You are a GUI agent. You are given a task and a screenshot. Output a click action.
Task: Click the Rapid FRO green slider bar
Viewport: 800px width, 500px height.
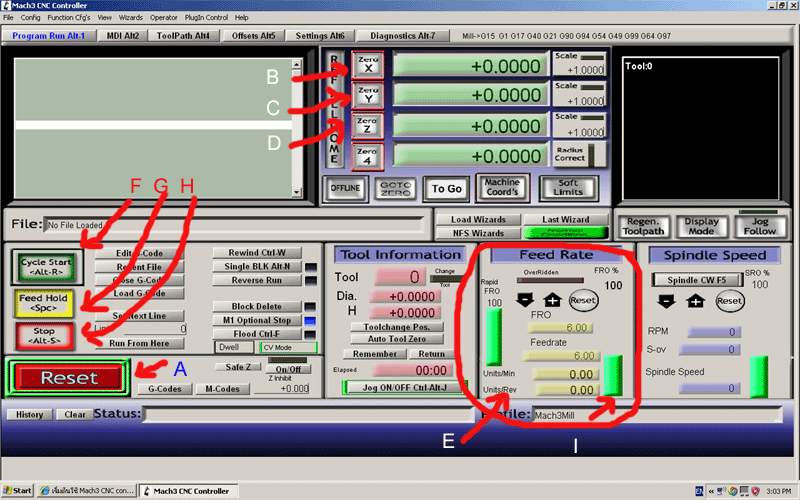coord(493,337)
